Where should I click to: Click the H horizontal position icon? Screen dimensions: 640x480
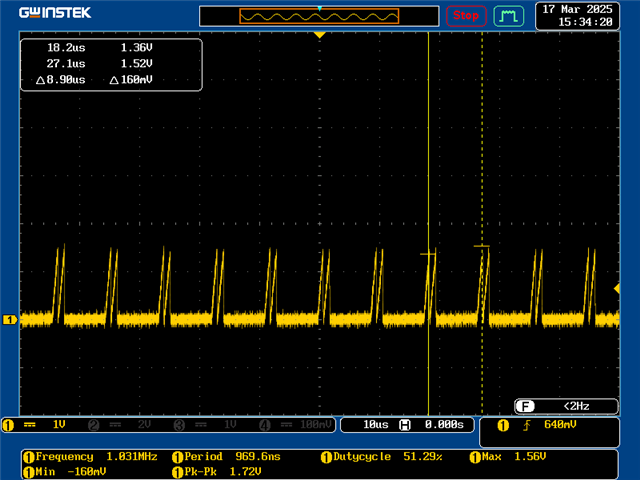pyautogui.click(x=404, y=425)
